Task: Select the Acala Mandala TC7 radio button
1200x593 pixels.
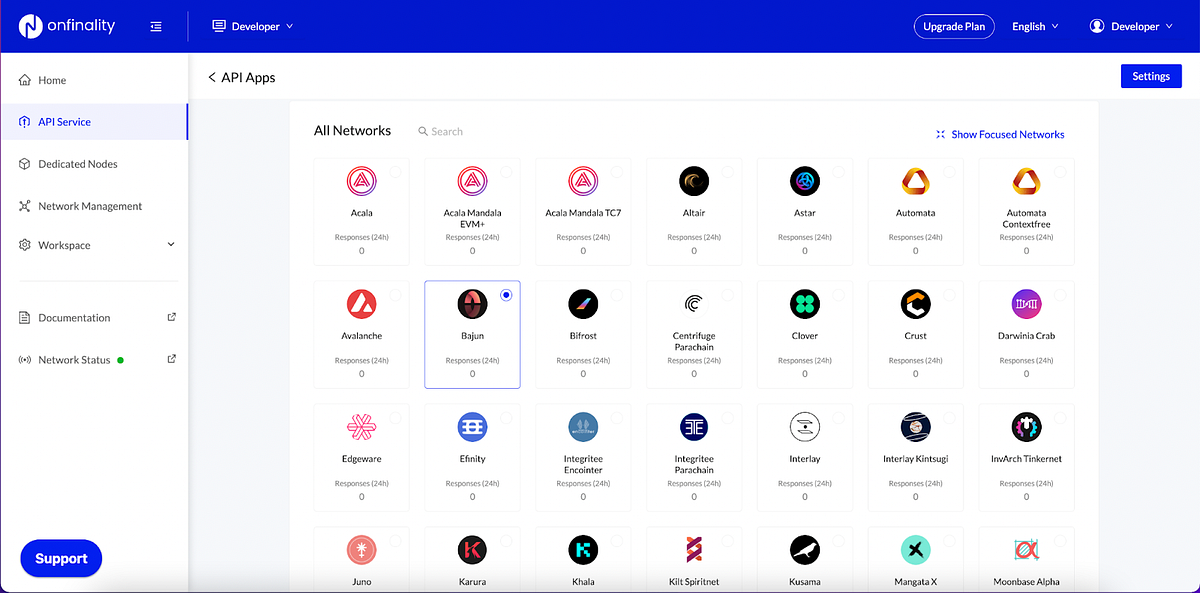Action: tap(617, 172)
